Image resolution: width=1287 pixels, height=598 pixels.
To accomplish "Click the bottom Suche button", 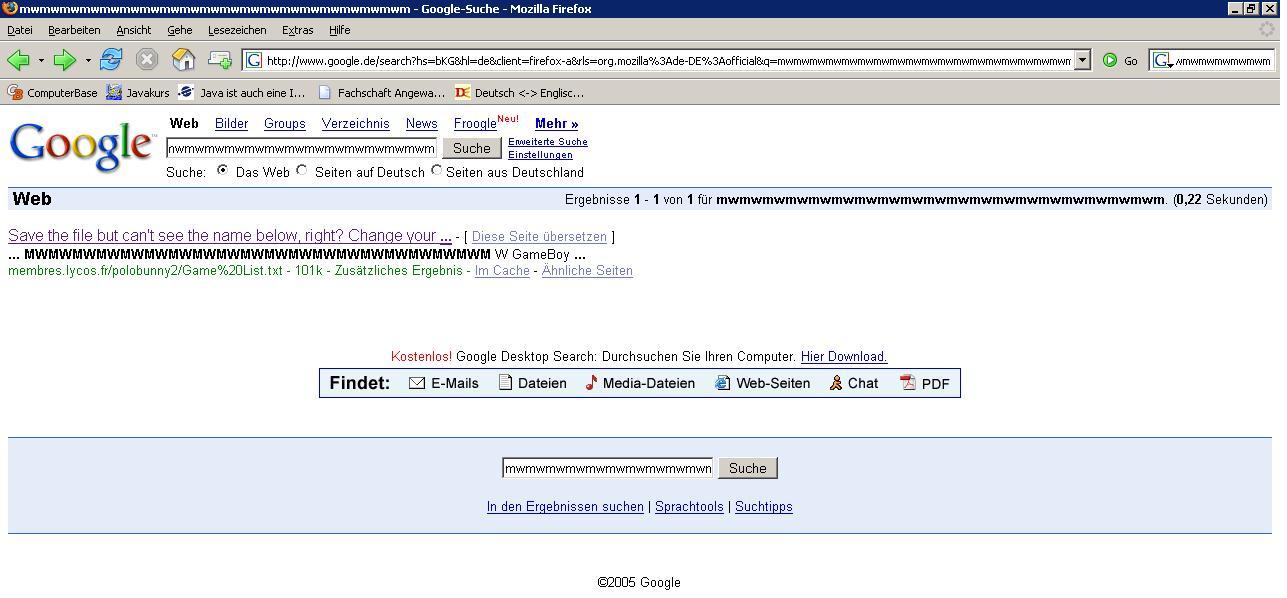I will point(748,468).
